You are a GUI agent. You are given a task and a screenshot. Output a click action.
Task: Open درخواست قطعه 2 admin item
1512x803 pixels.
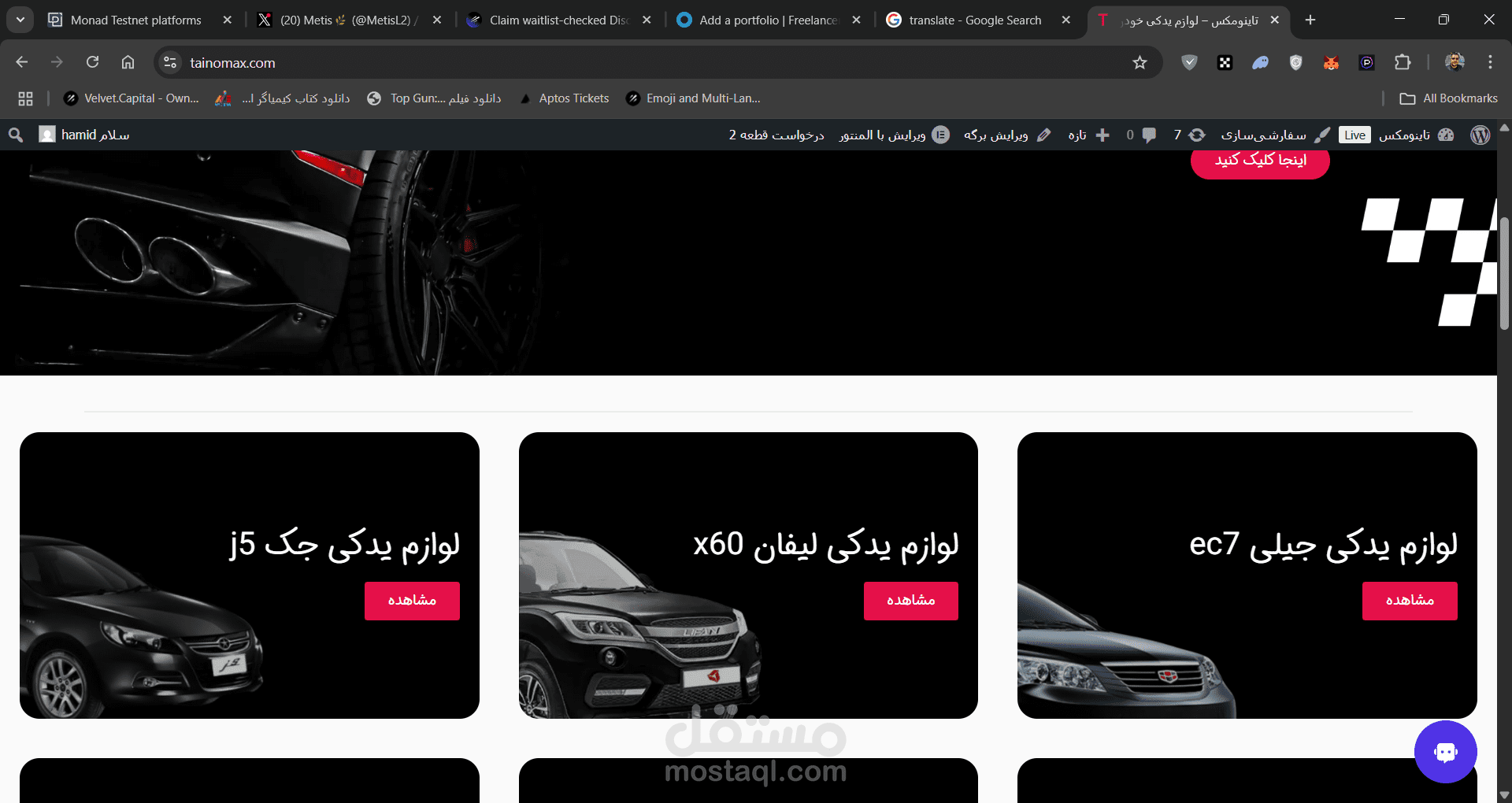(x=776, y=135)
